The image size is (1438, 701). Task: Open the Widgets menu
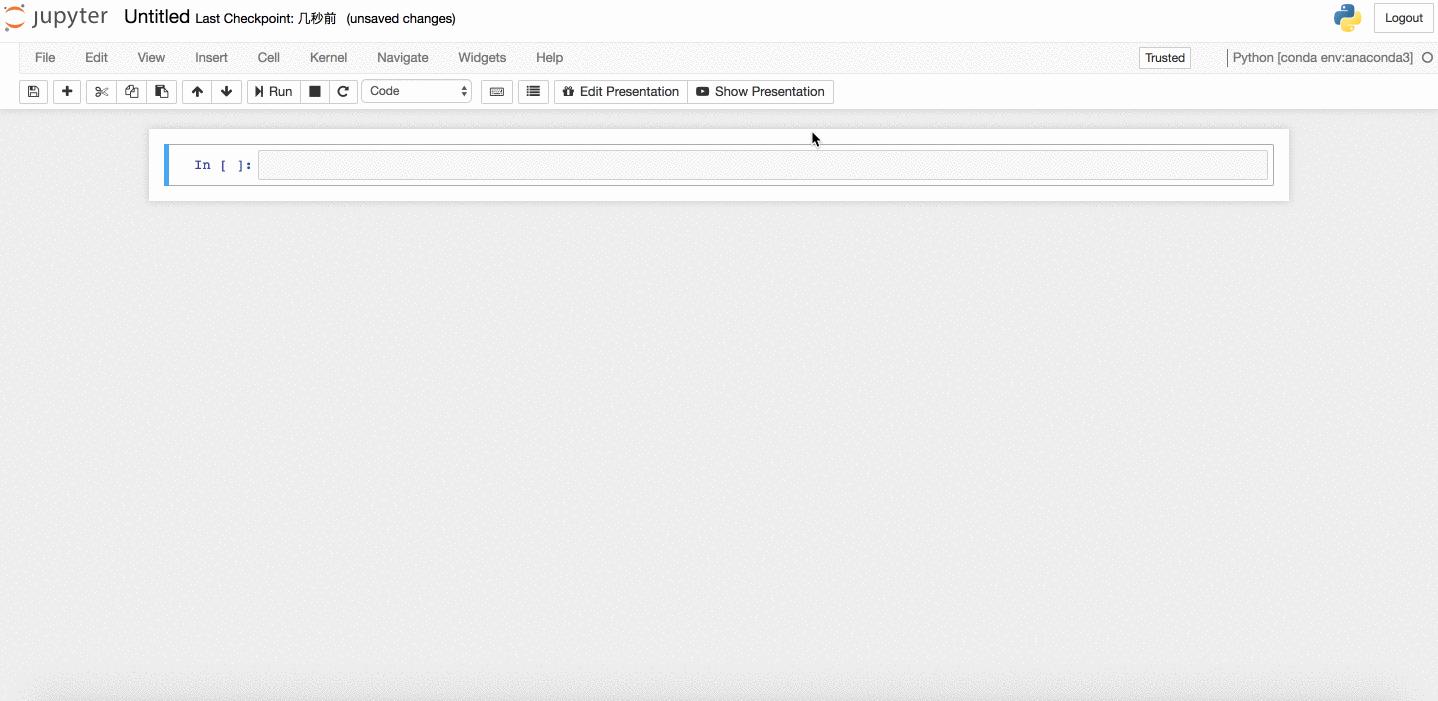click(481, 57)
